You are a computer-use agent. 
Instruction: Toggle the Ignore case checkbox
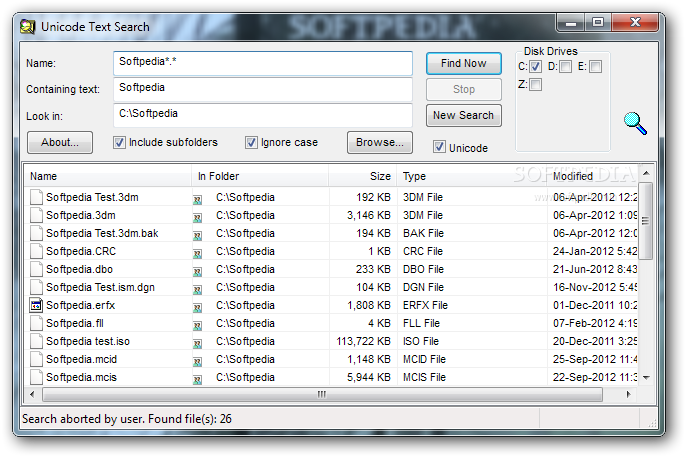click(x=251, y=143)
